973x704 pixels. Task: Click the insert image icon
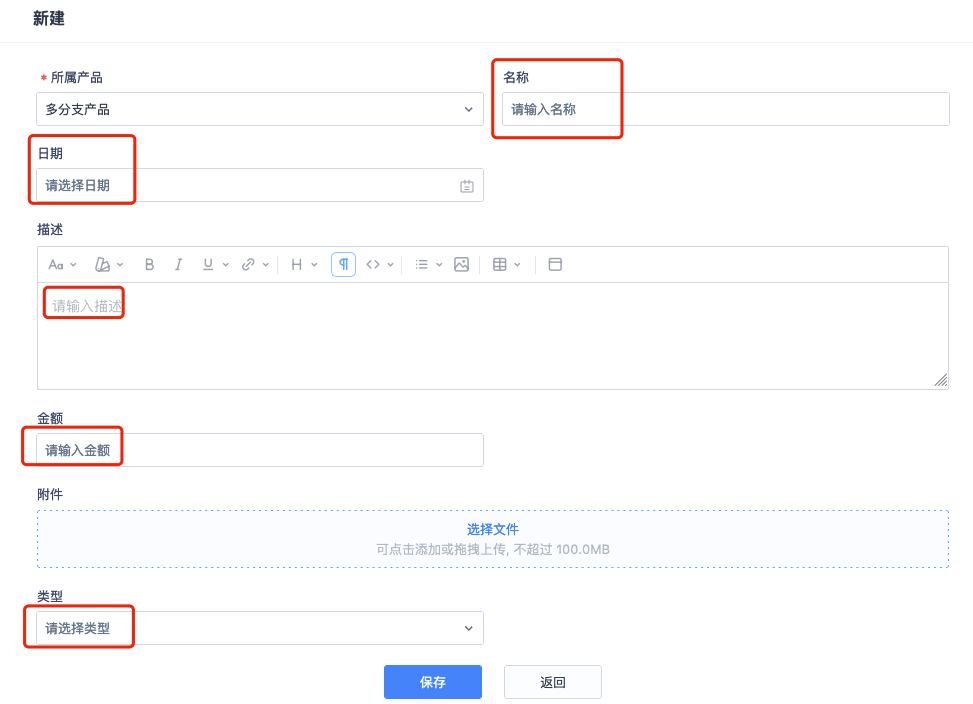[461, 265]
